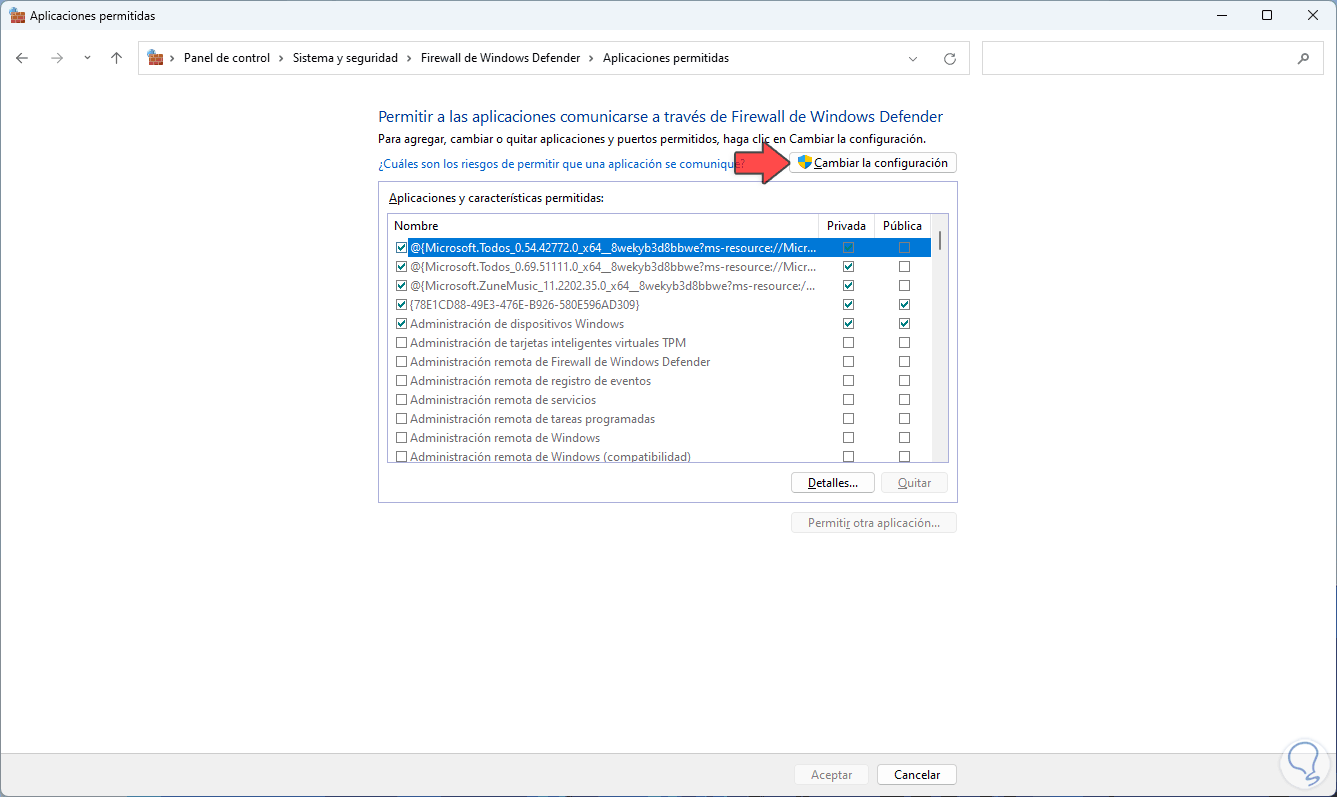Viewport: 1337px width, 797px height.
Task: Expand the chevron after Sistema y seguridad
Action: (x=410, y=58)
